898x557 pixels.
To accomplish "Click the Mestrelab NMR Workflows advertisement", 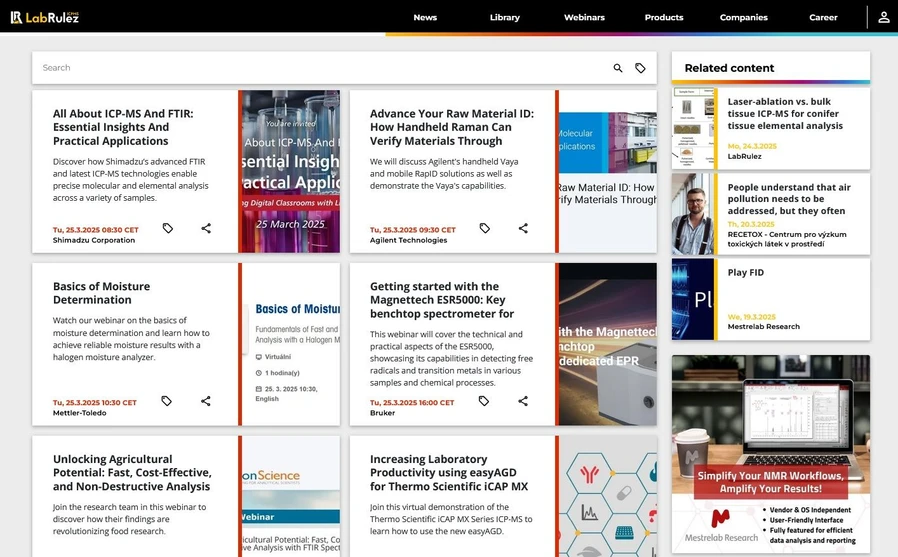I will 771,453.
